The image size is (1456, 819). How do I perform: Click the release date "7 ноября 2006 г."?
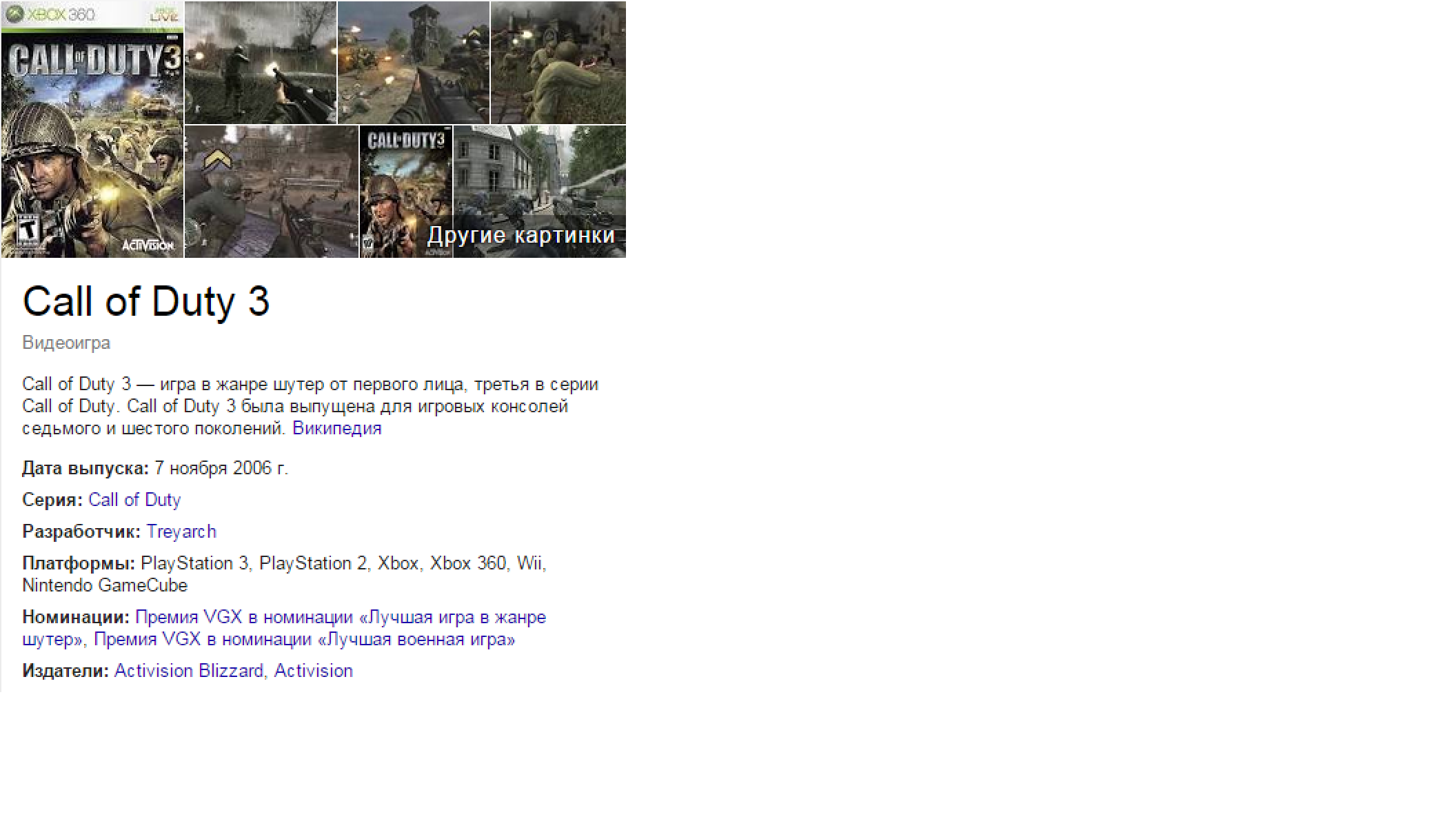(x=221, y=468)
